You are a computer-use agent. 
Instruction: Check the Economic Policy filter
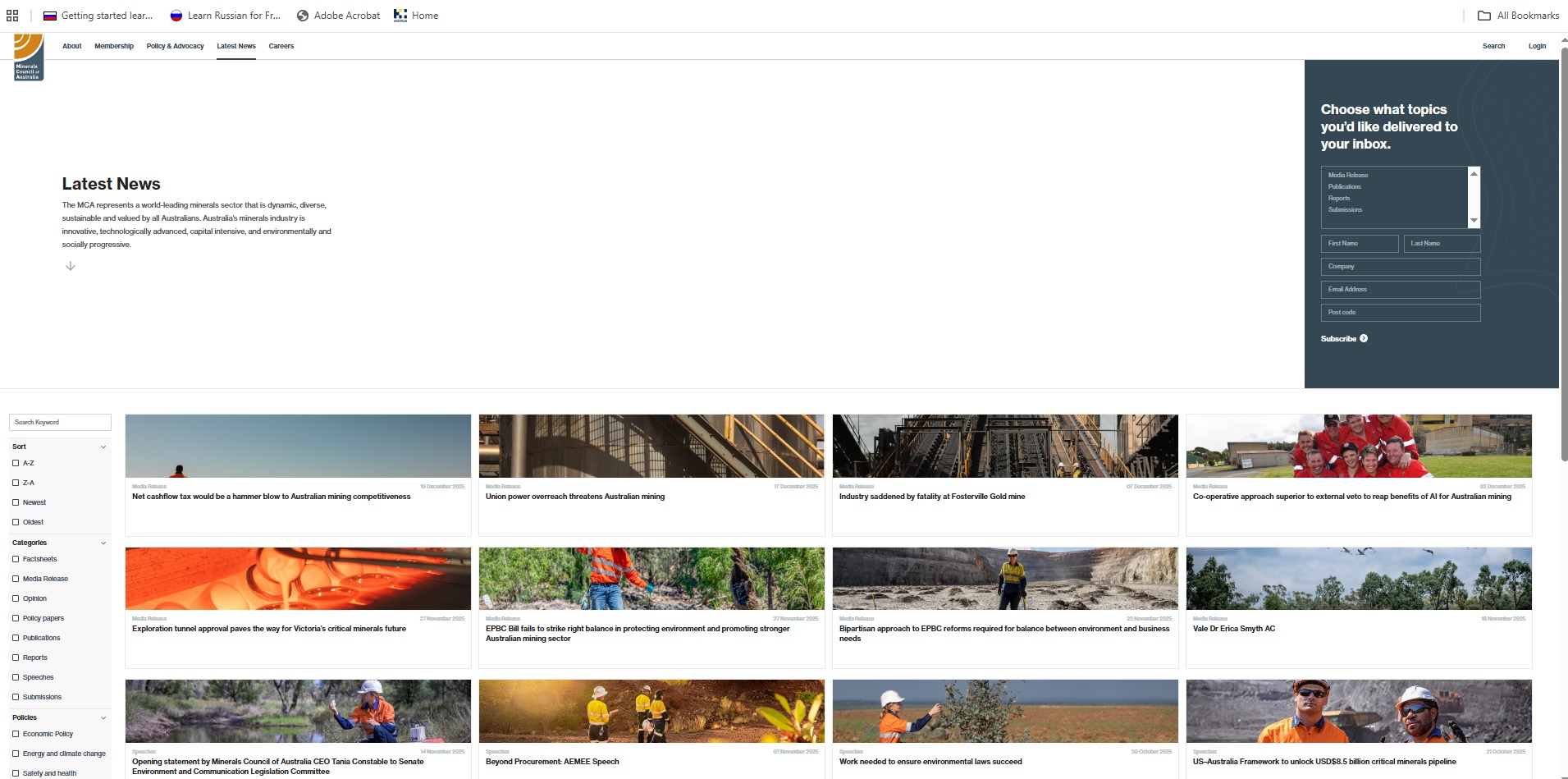click(16, 734)
